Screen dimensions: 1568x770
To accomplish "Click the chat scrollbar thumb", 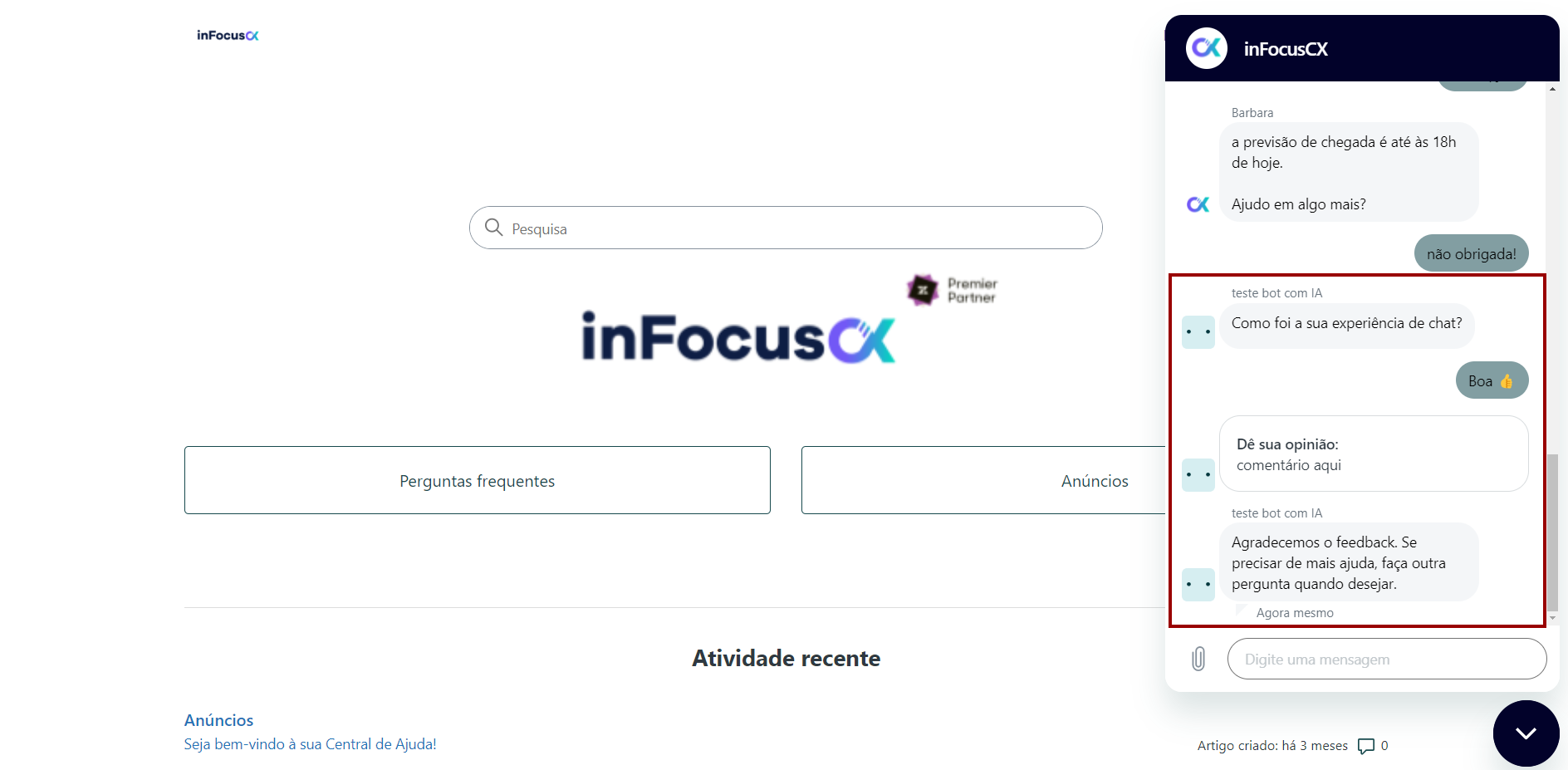I will tap(1552, 532).
